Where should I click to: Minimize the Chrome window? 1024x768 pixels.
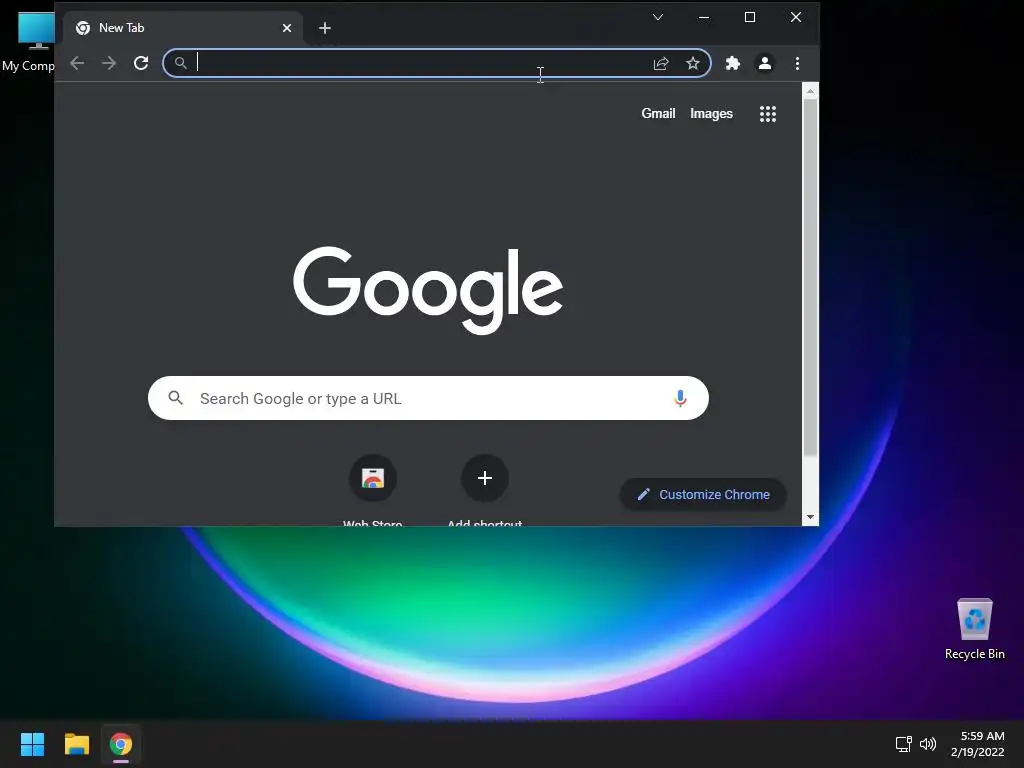point(704,17)
